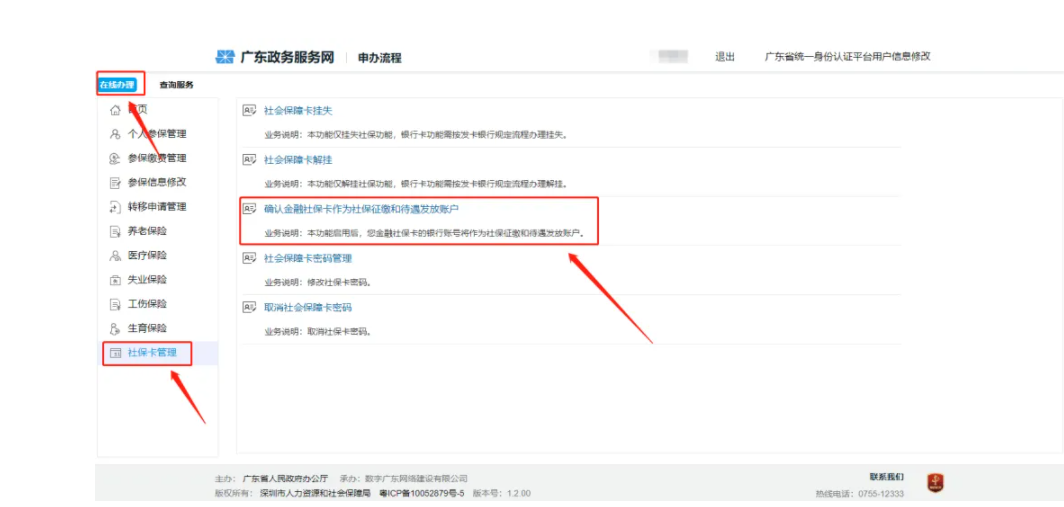Select 医疗保险 in the left menu
Viewport: 1064px width, 507px height.
[147, 255]
